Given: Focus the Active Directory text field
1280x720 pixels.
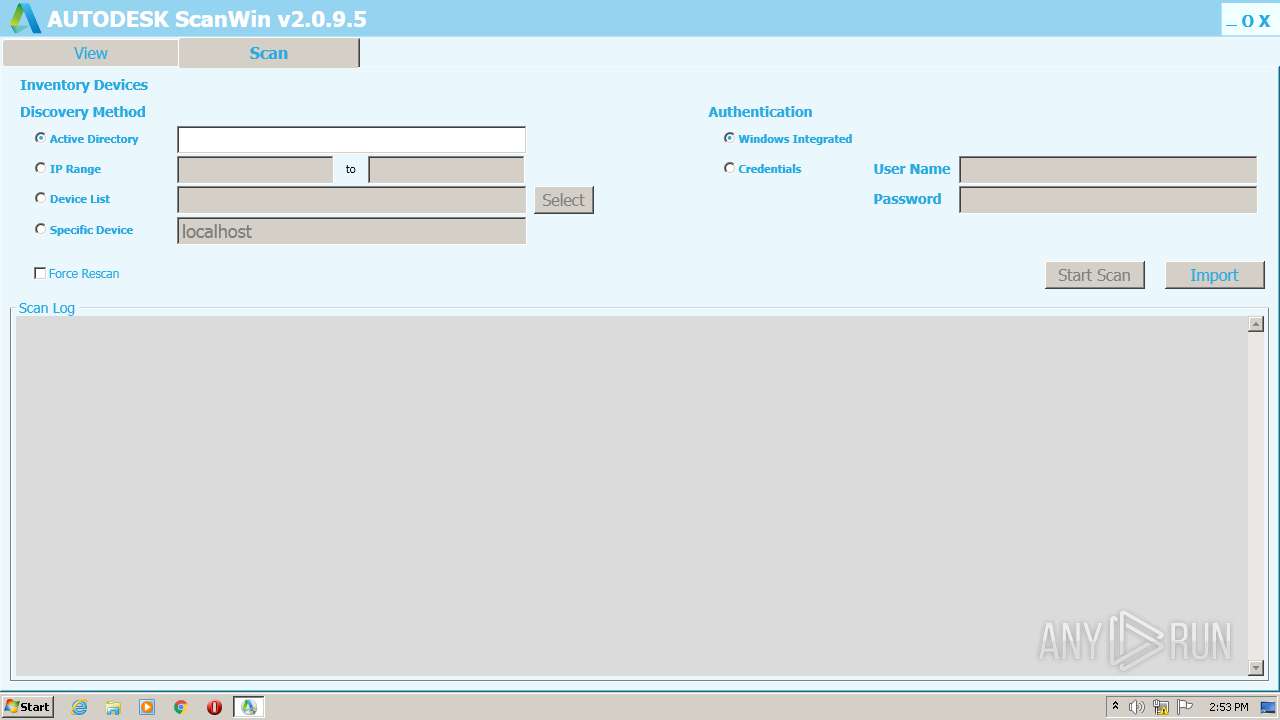Looking at the screenshot, I should point(351,140).
